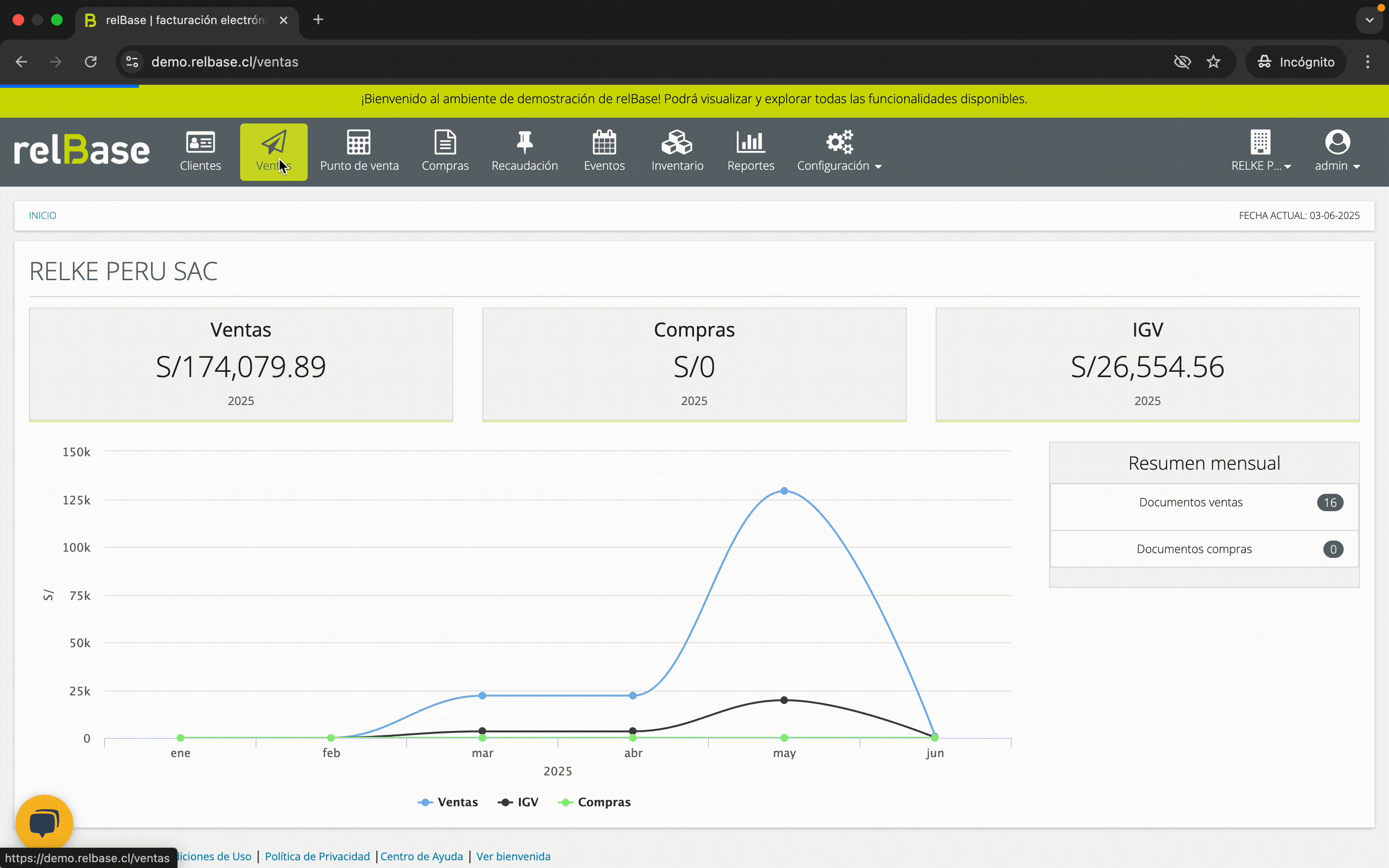Click the Configuración gears icon
Screen dimensions: 1389x868
pyautogui.click(x=839, y=142)
